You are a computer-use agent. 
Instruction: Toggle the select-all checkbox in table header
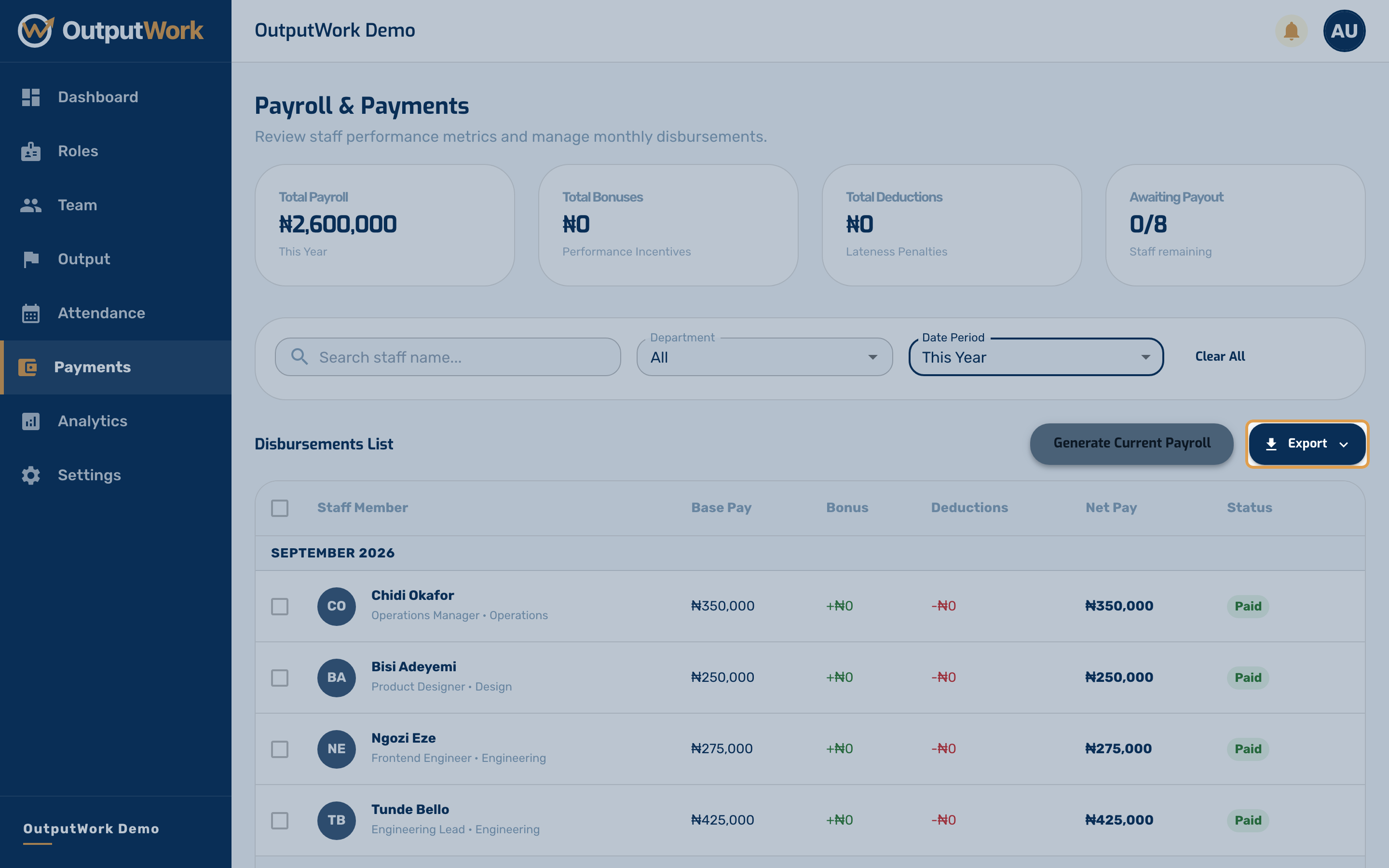[280, 508]
